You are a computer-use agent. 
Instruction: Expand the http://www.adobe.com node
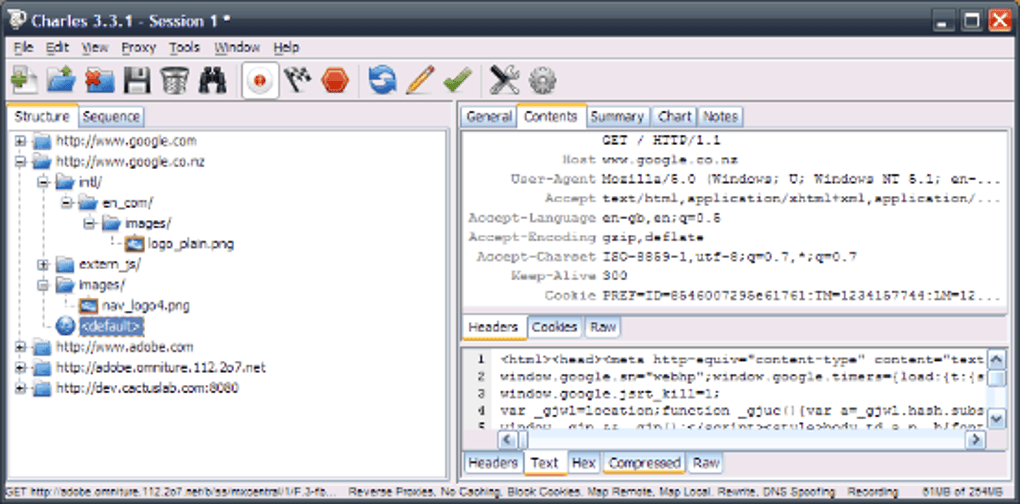click(20, 347)
